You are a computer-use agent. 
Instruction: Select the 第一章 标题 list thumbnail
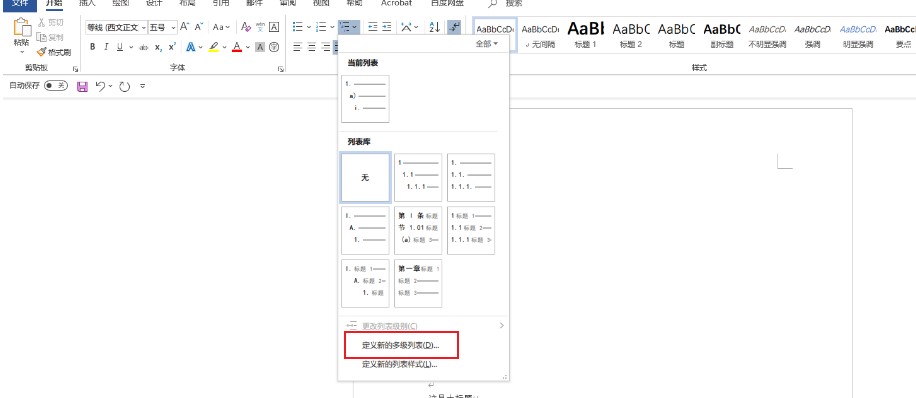418,283
